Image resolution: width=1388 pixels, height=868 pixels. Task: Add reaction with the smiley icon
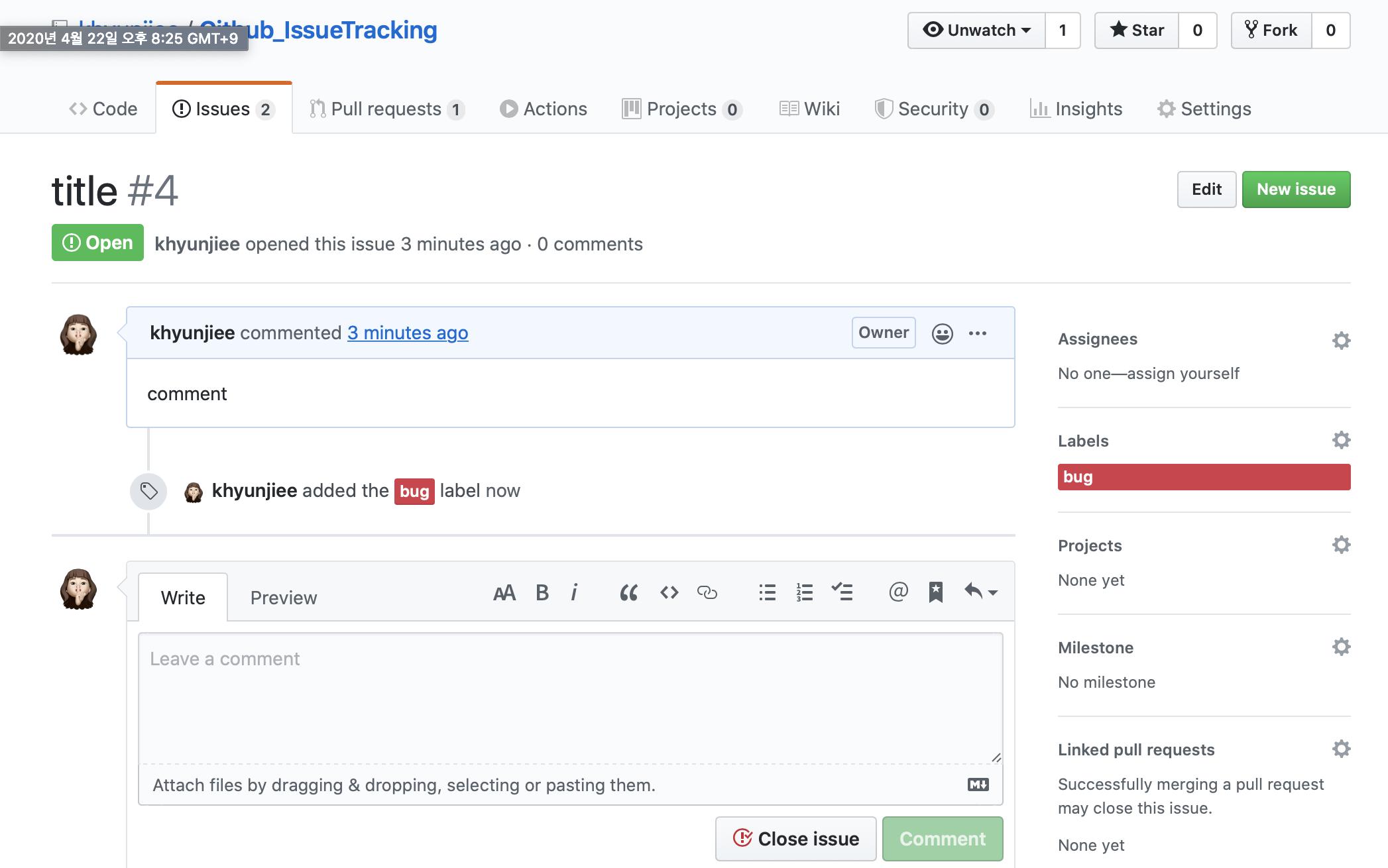point(942,333)
